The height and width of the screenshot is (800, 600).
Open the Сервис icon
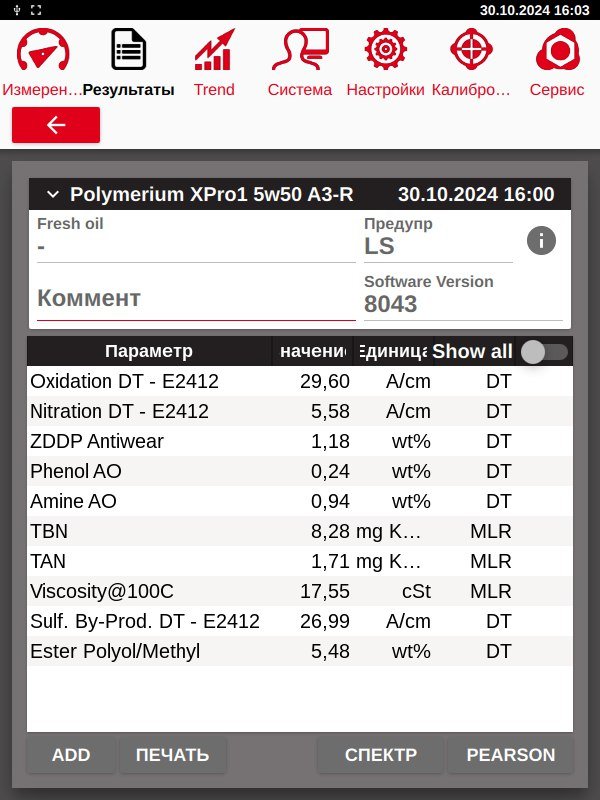(557, 49)
